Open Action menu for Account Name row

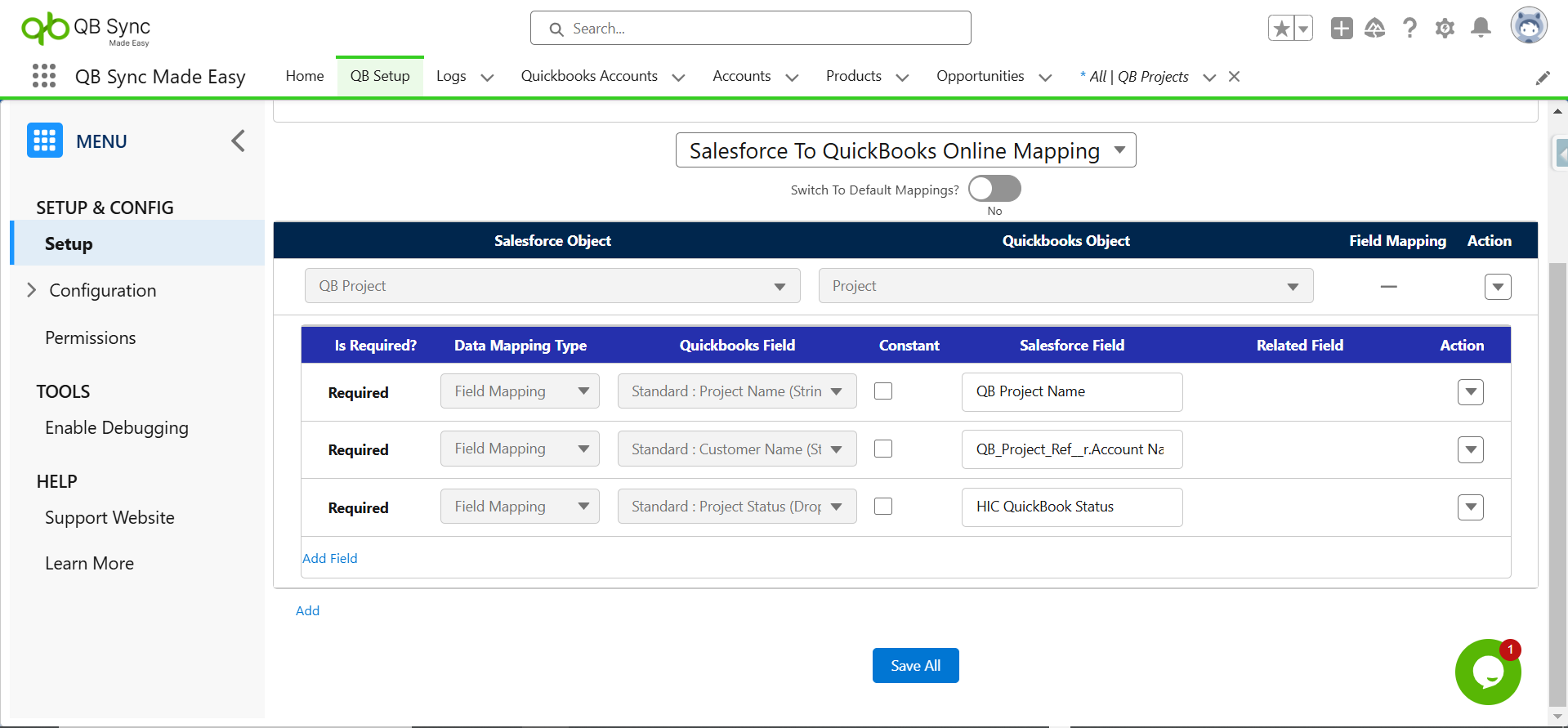(1471, 449)
